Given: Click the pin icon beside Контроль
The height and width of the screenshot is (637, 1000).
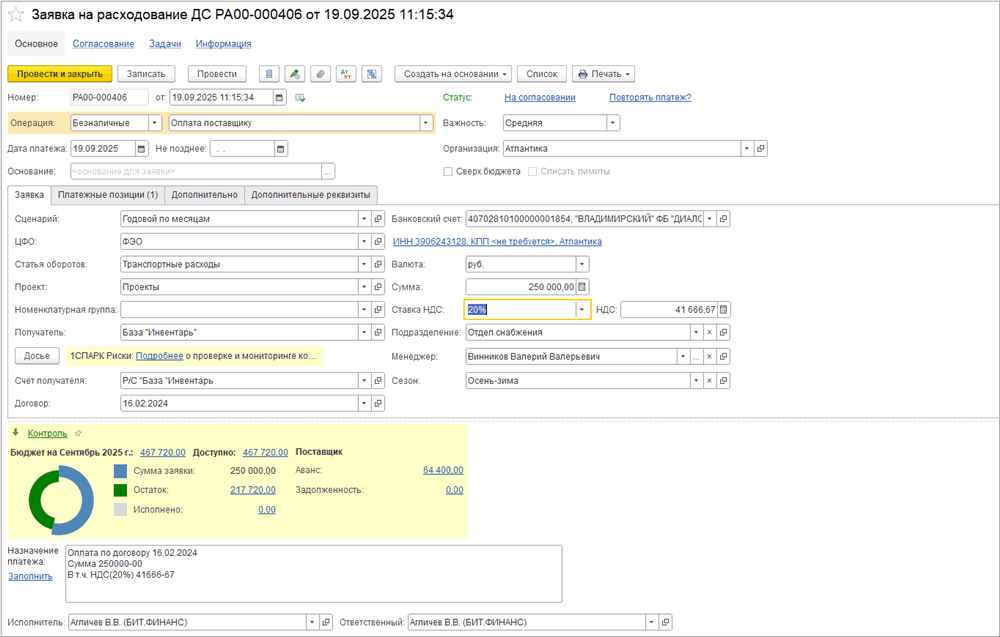Looking at the screenshot, I should tap(79, 434).
